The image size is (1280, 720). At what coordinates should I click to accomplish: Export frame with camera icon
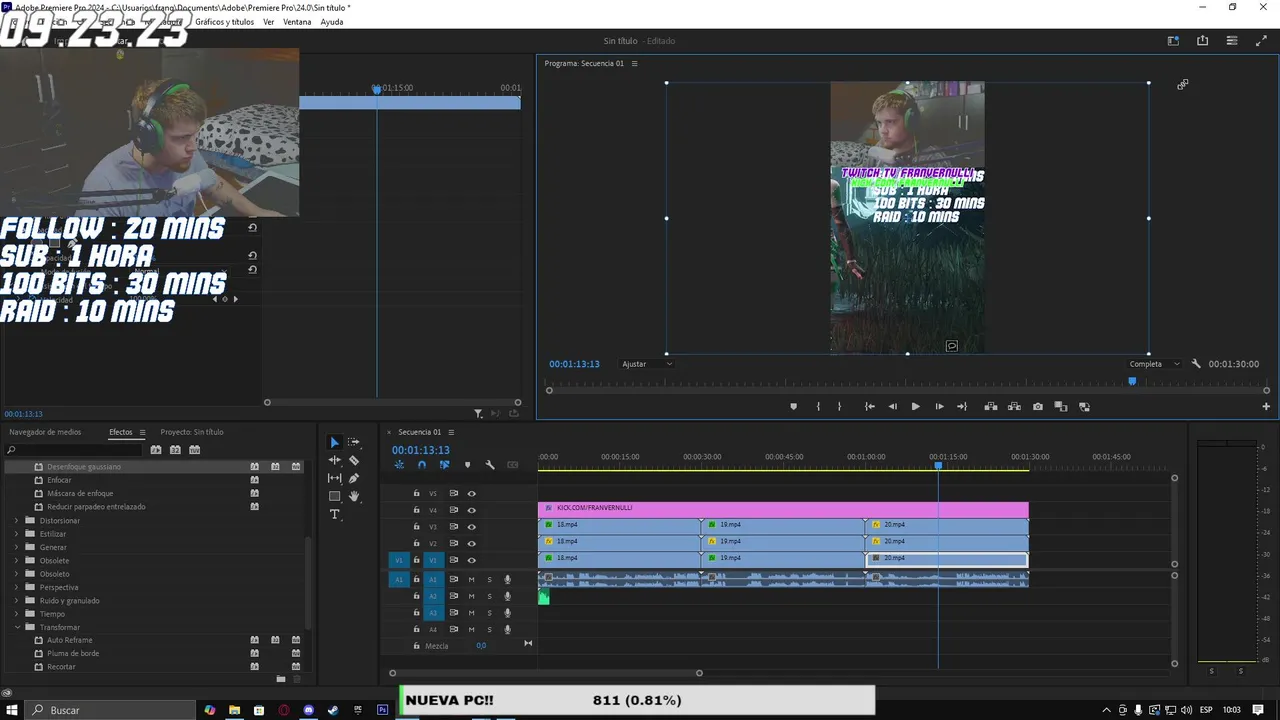[x=1038, y=407]
